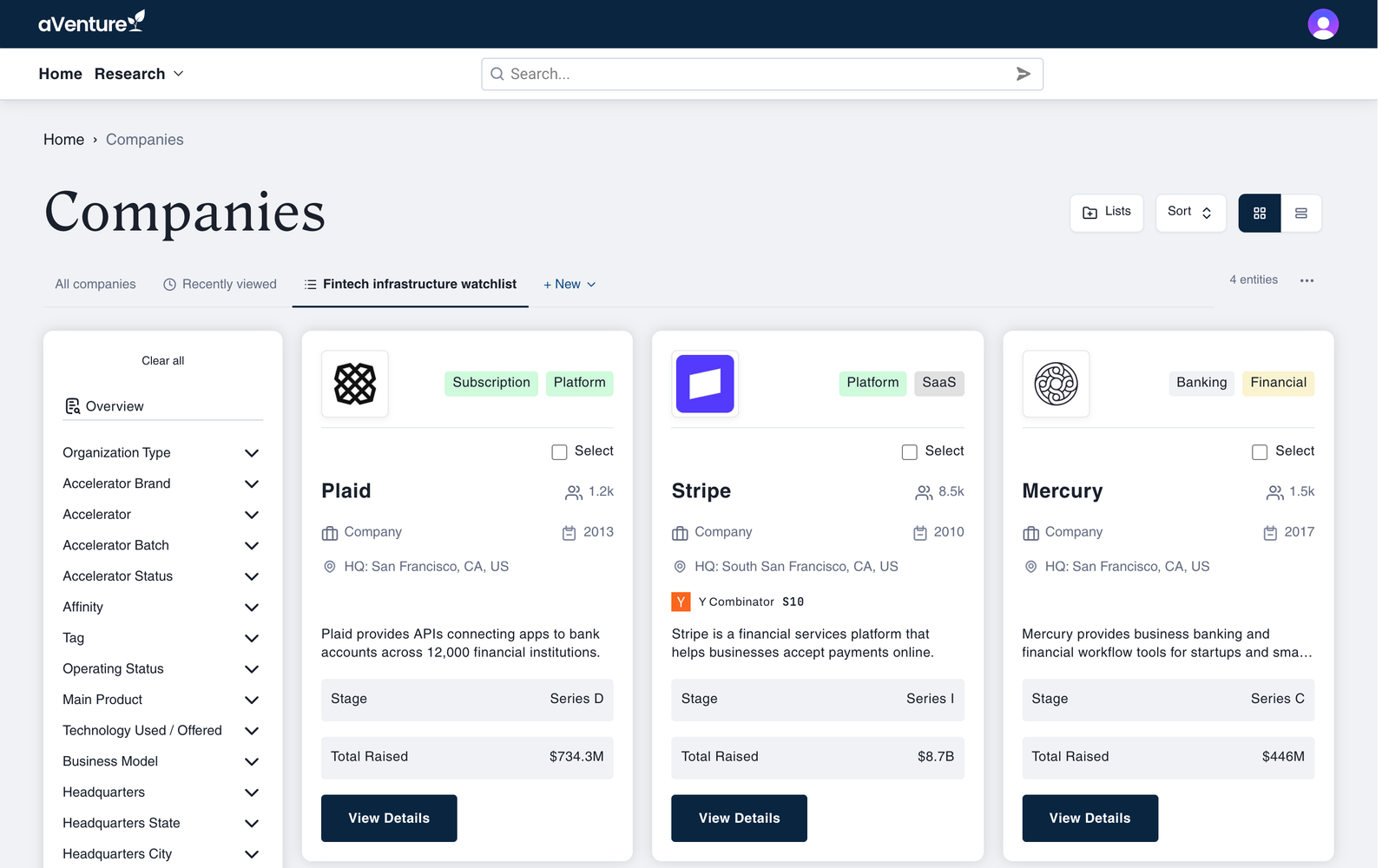
Task: Focus the Search input field
Action: (x=761, y=74)
